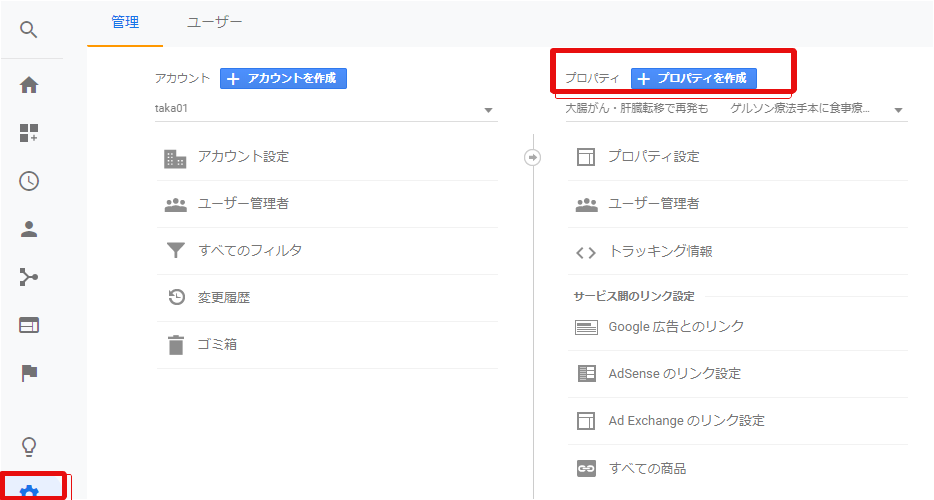The width and height of the screenshot is (934, 500).
Task: Expand the taka01 account dropdown
Action: pos(326,109)
